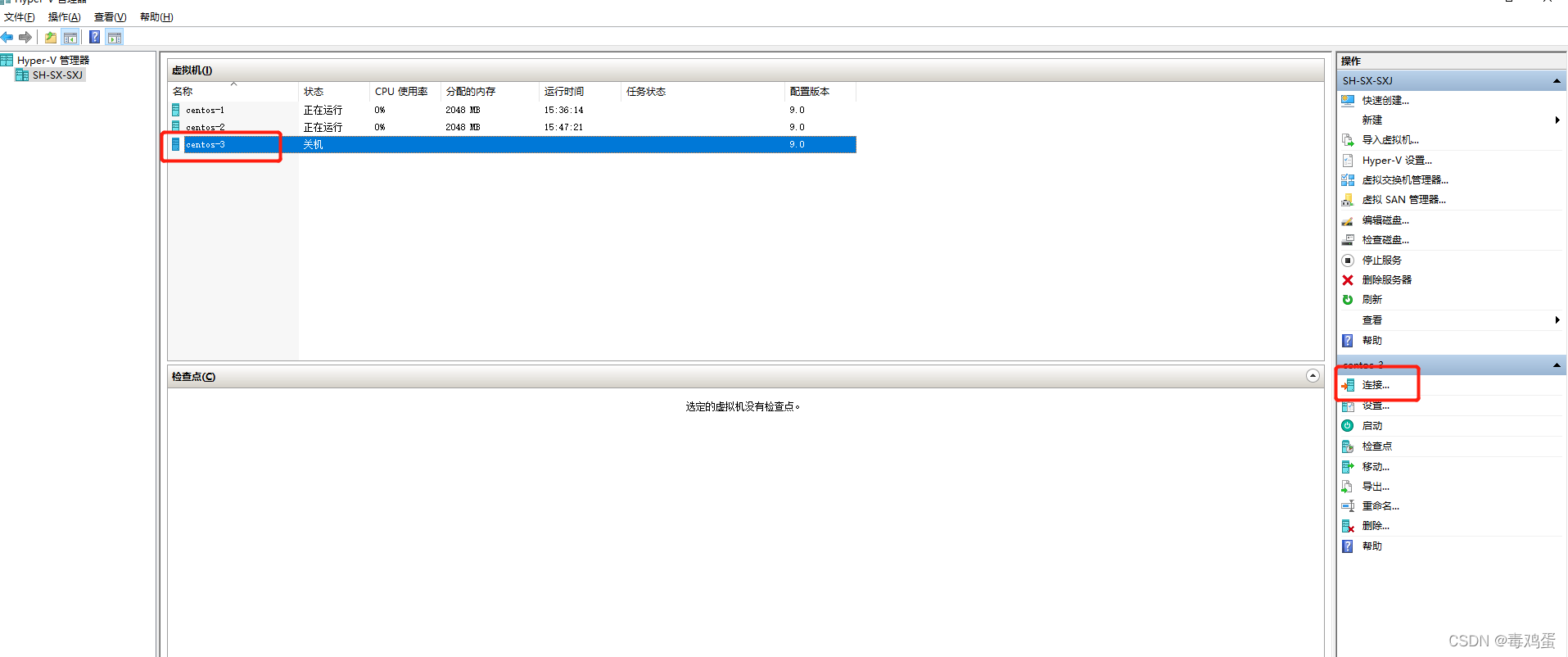Click the 导入虚拟机 icon
The width and height of the screenshot is (1568, 657).
point(1348,140)
